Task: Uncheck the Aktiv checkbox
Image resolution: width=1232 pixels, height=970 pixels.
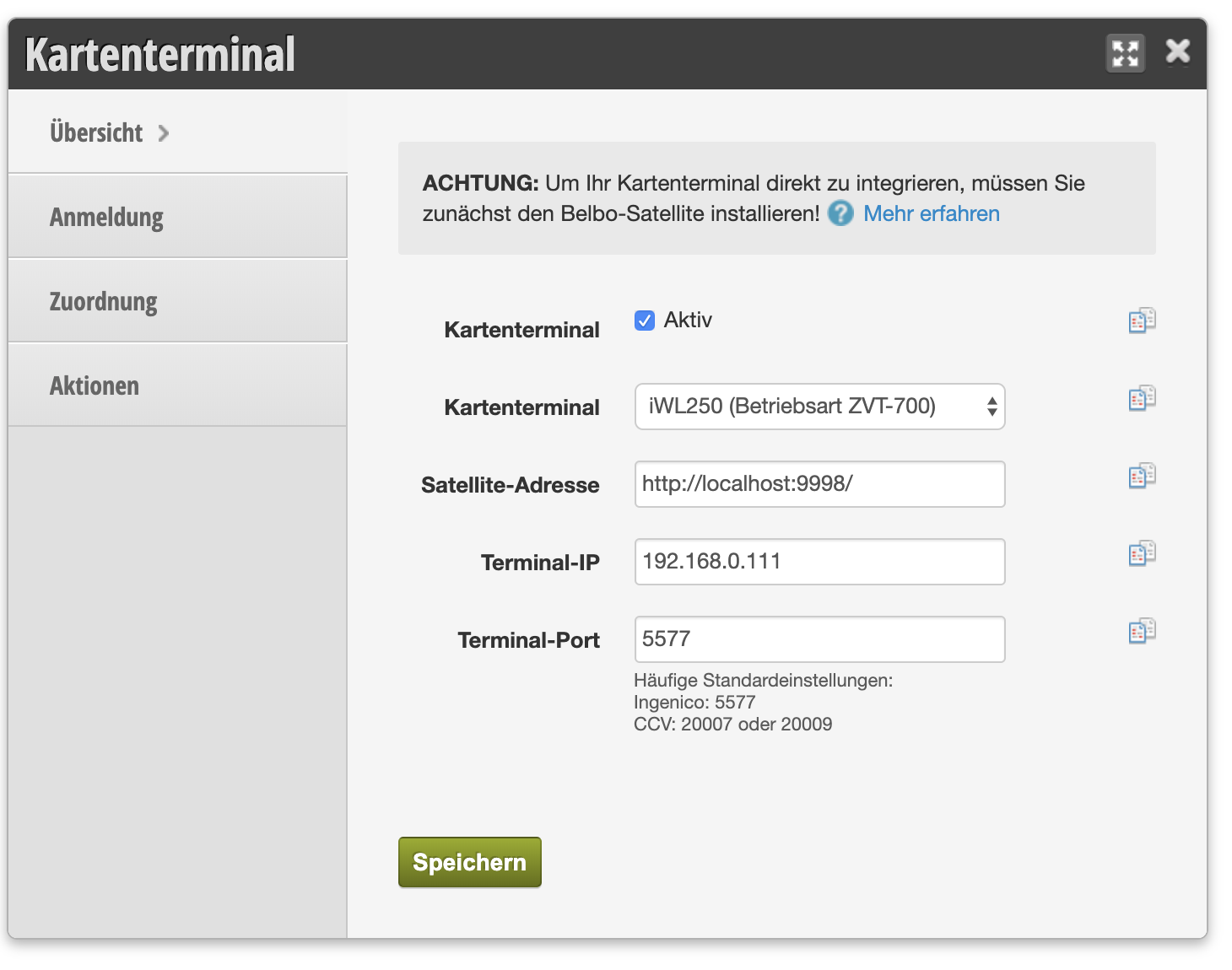Action: click(x=645, y=321)
